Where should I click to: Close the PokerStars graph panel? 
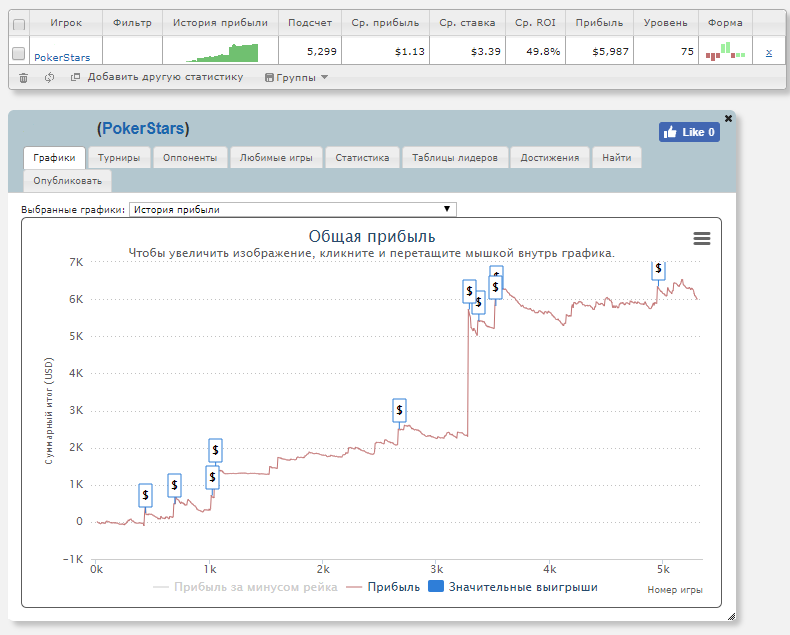(x=728, y=118)
